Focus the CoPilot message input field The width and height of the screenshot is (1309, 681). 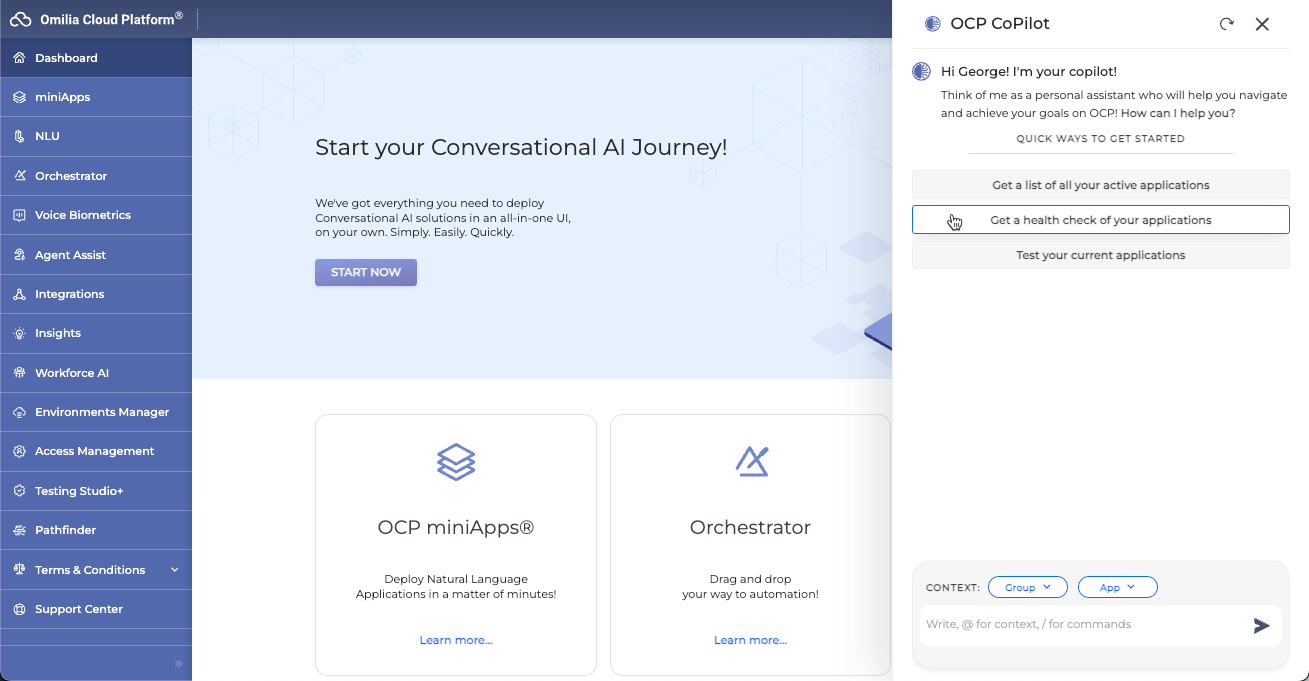pyautogui.click(x=1080, y=624)
